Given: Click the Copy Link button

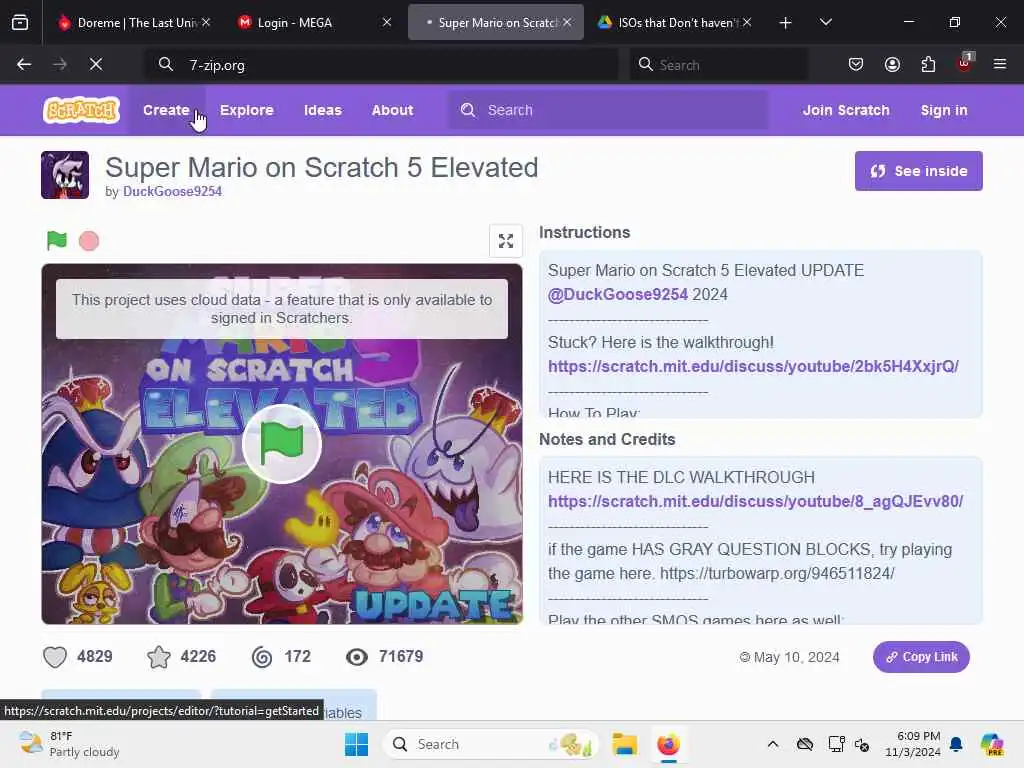Looking at the screenshot, I should [x=921, y=657].
